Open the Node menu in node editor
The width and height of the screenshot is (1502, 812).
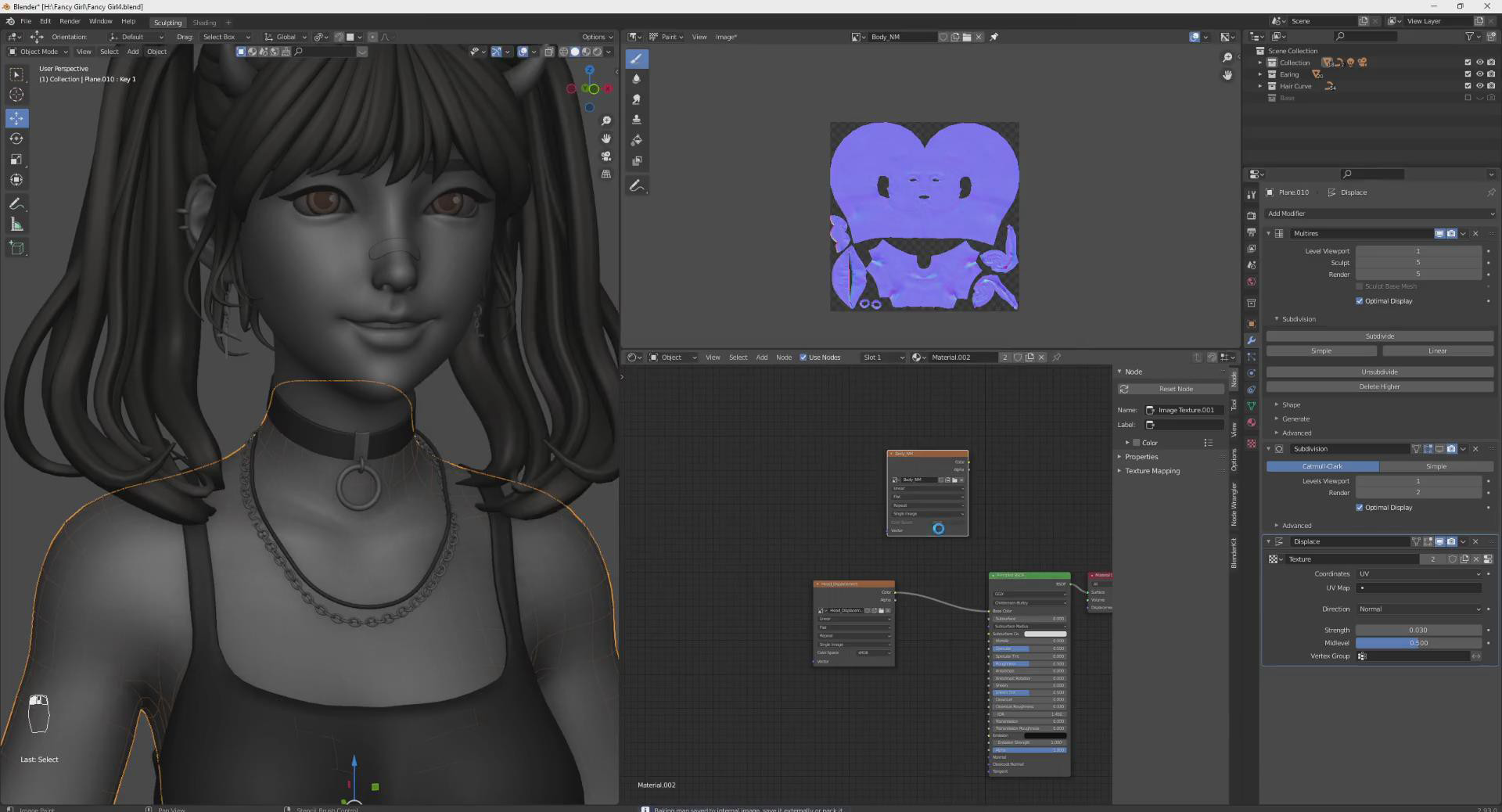tap(784, 357)
